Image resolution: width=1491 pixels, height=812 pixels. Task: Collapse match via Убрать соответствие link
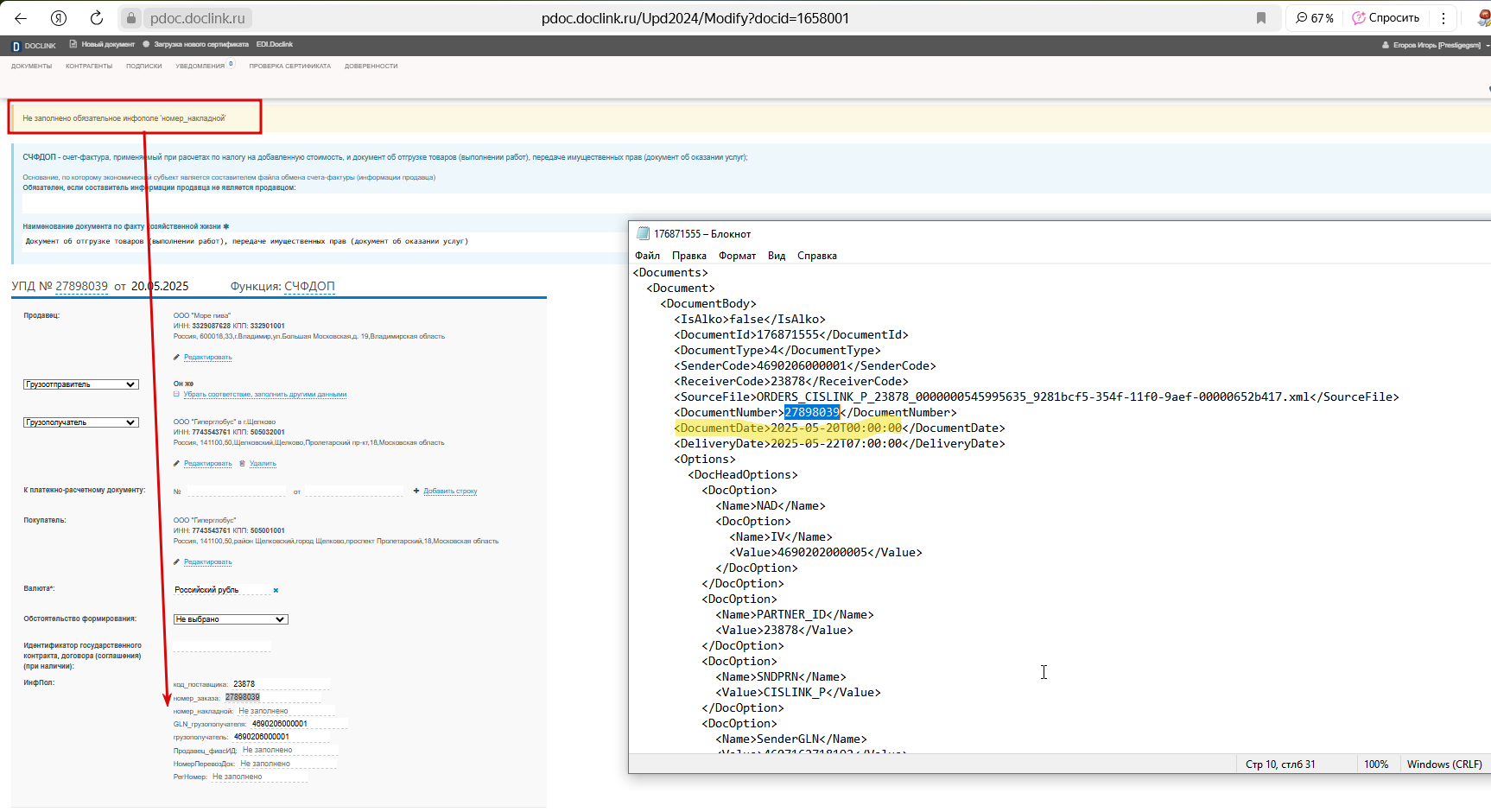click(265, 394)
